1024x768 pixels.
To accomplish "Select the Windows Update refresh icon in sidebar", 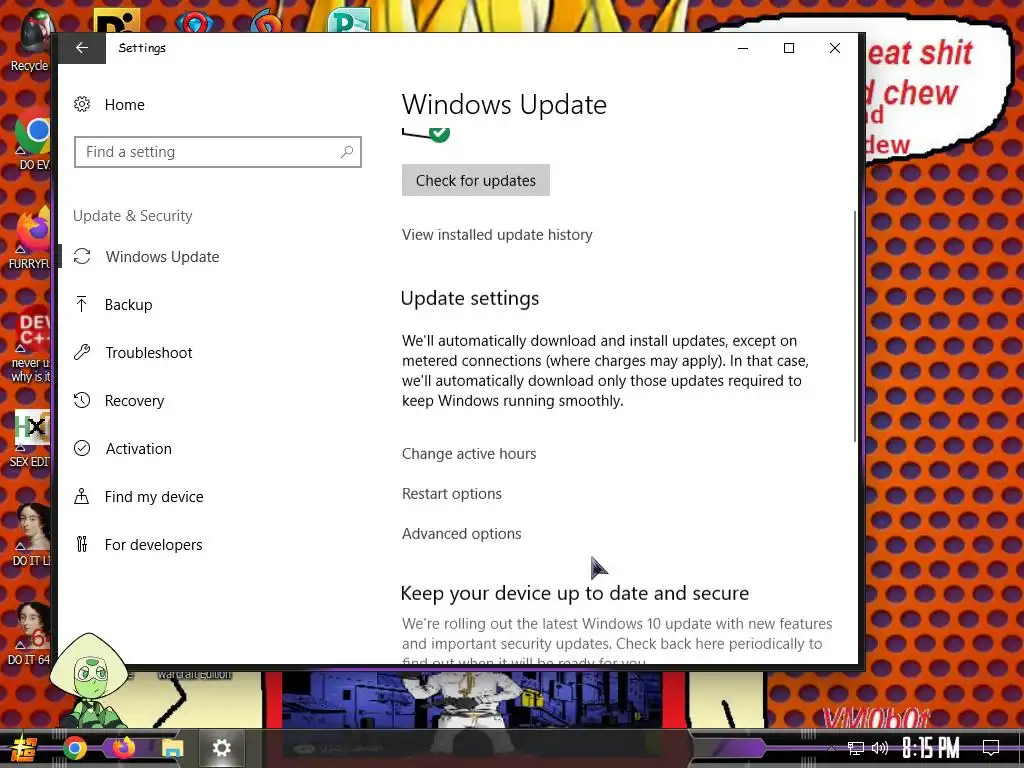I will click(82, 257).
